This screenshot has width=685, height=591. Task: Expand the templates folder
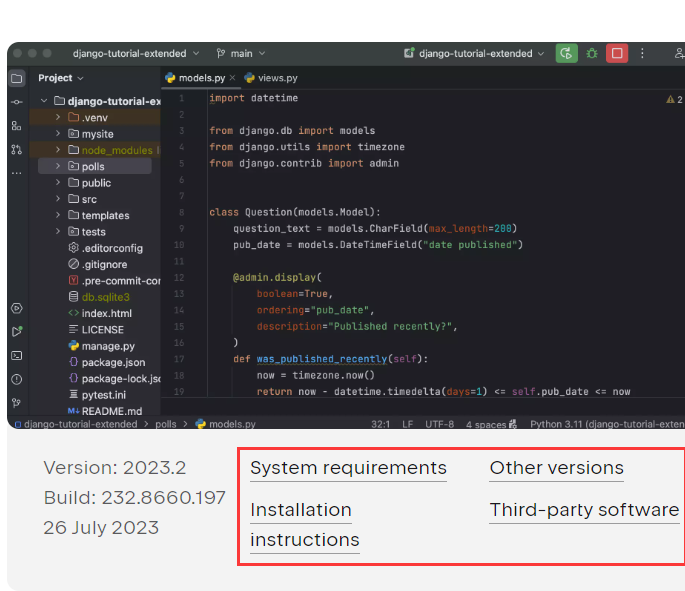[x=58, y=215]
